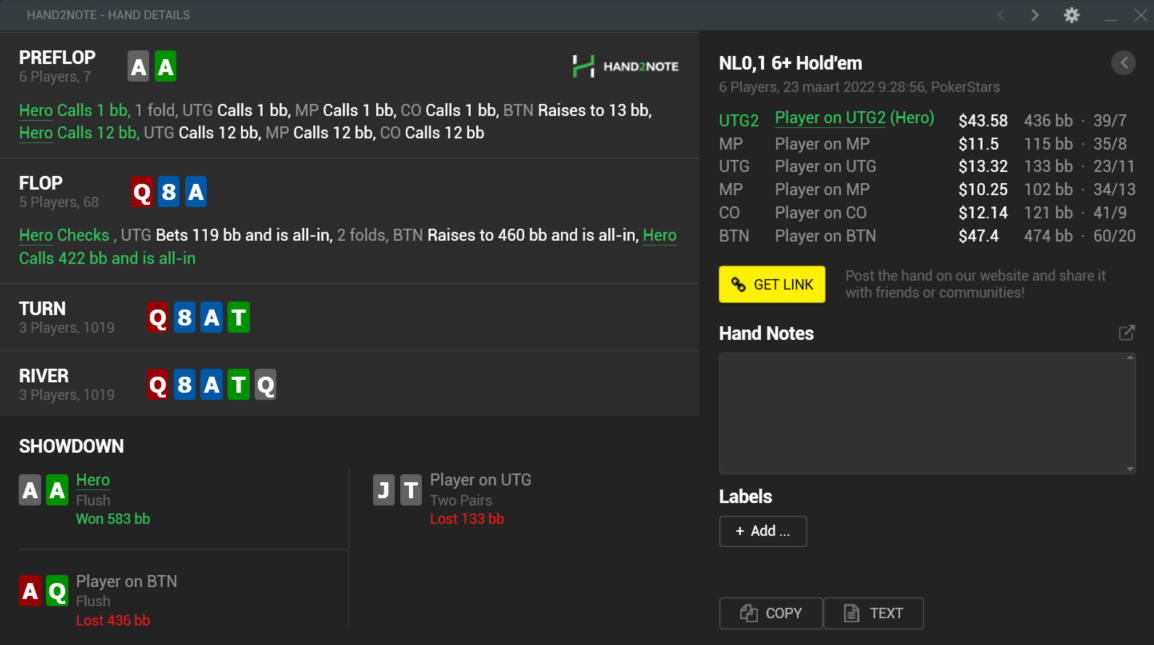Click Hero link before 'Checks' on flop
The height and width of the screenshot is (645, 1154).
35,236
